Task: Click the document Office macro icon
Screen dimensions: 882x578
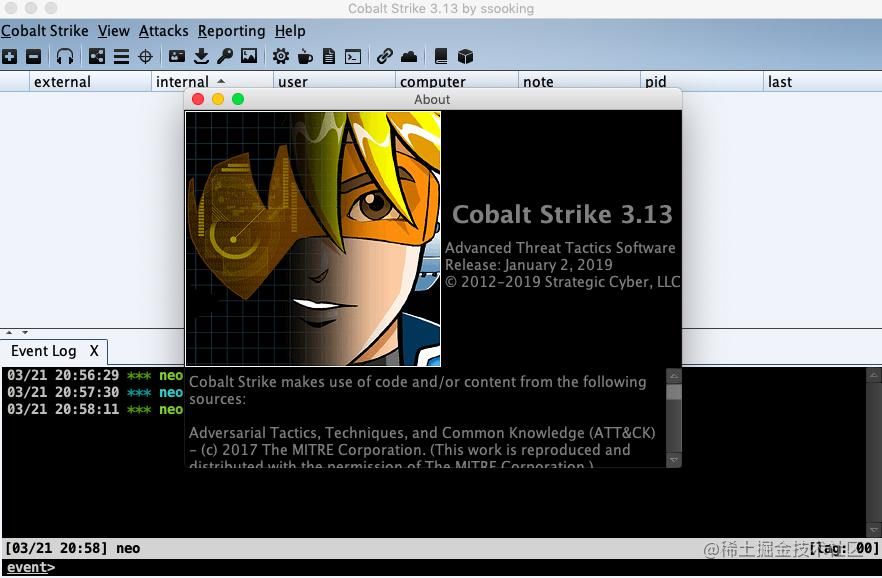Action: [x=329, y=56]
